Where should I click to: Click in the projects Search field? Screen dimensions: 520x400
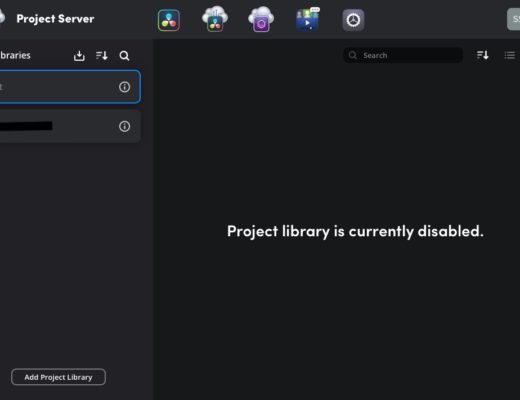403,55
